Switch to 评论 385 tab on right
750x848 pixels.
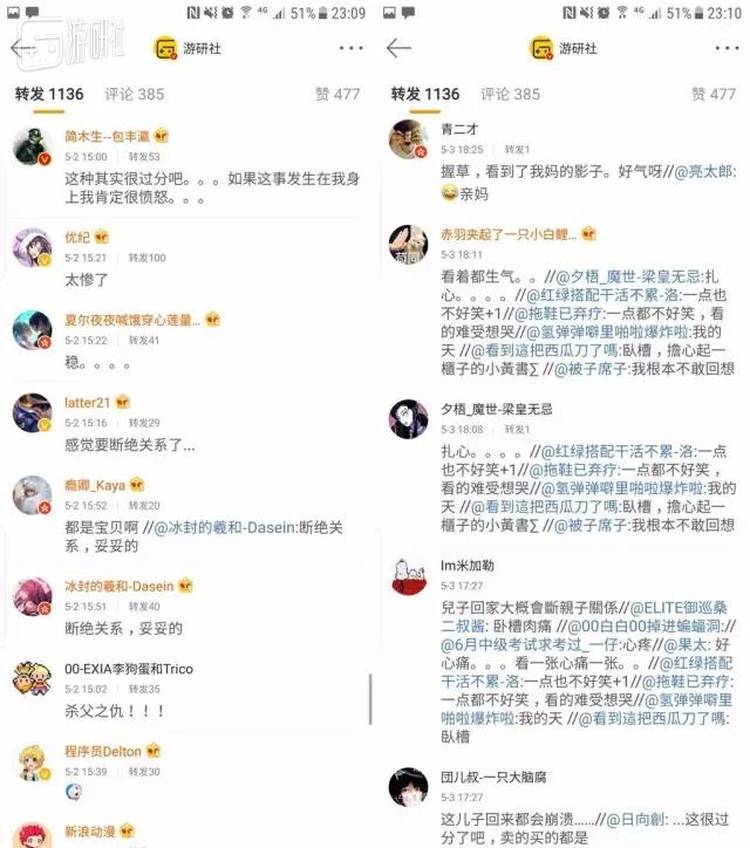510,94
